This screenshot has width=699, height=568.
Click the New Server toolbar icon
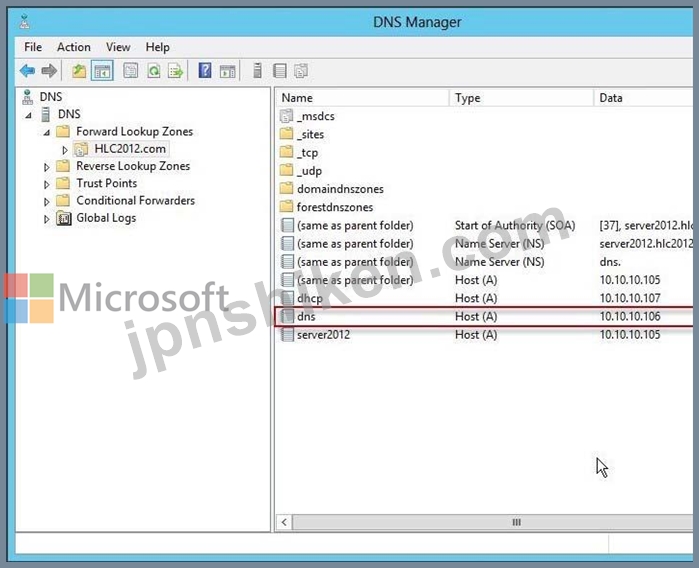pos(257,70)
